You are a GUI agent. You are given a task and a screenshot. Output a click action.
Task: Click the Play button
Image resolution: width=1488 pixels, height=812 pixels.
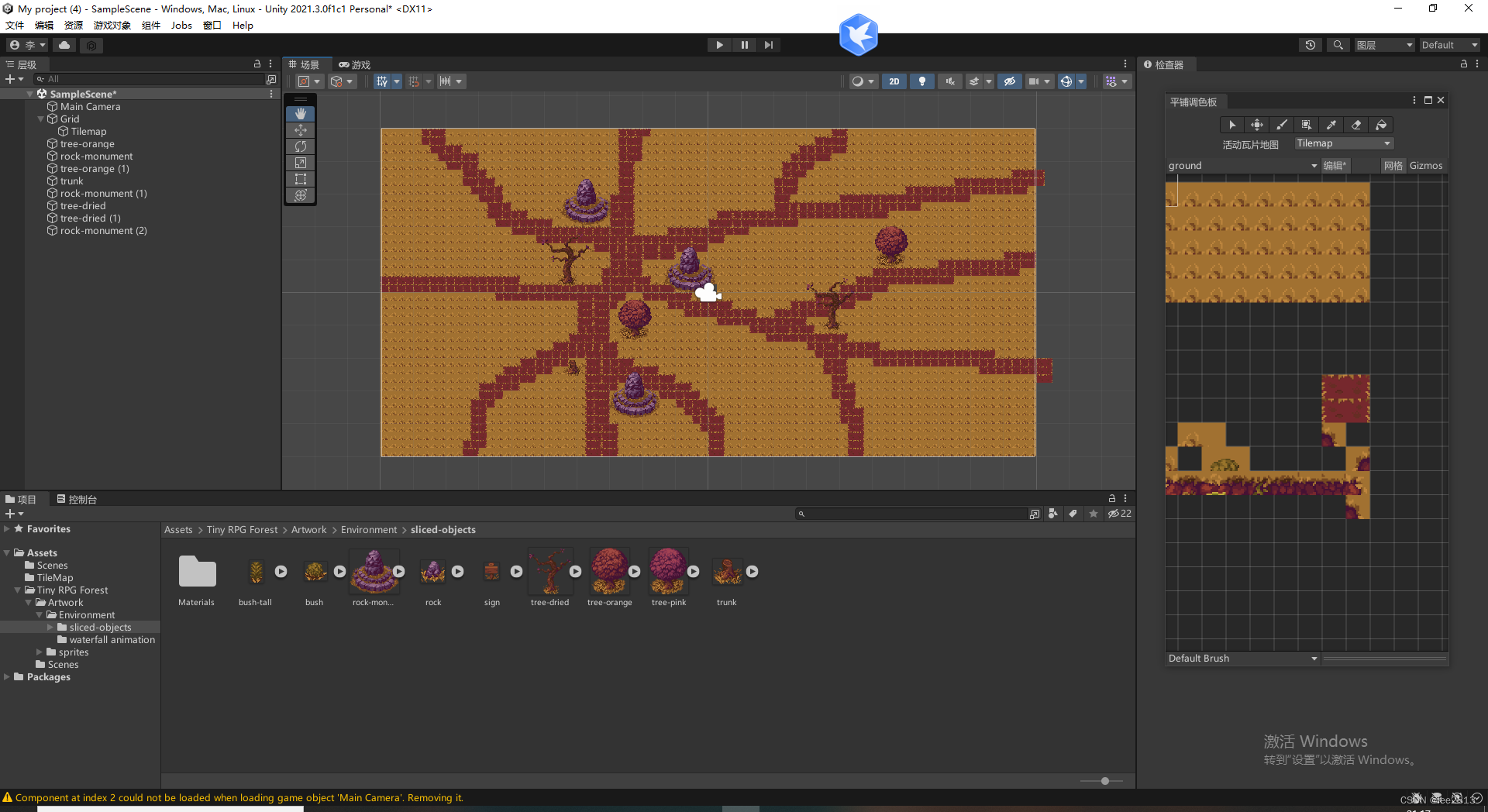pos(719,45)
